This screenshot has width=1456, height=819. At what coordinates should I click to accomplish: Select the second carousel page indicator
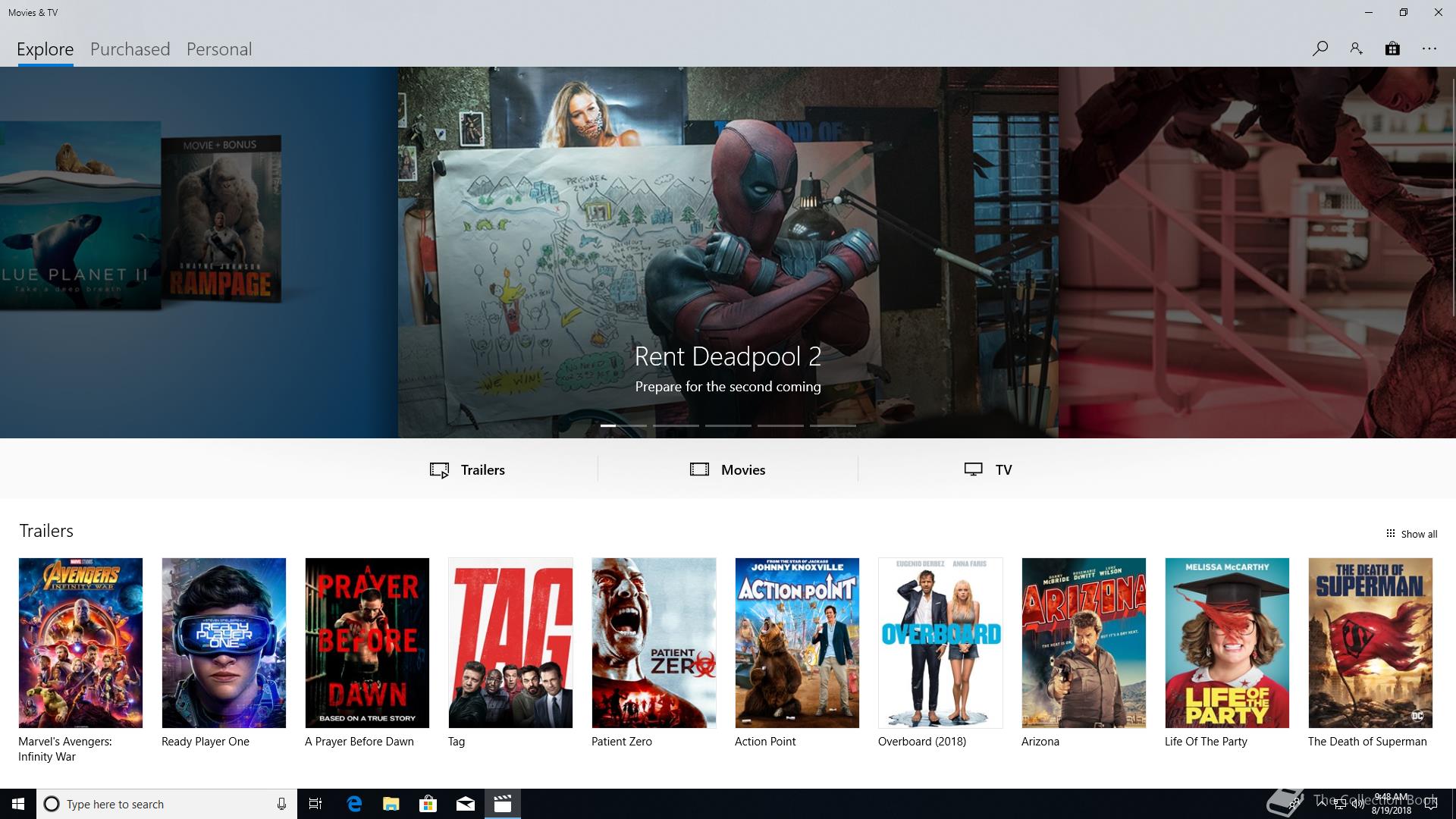coord(676,425)
